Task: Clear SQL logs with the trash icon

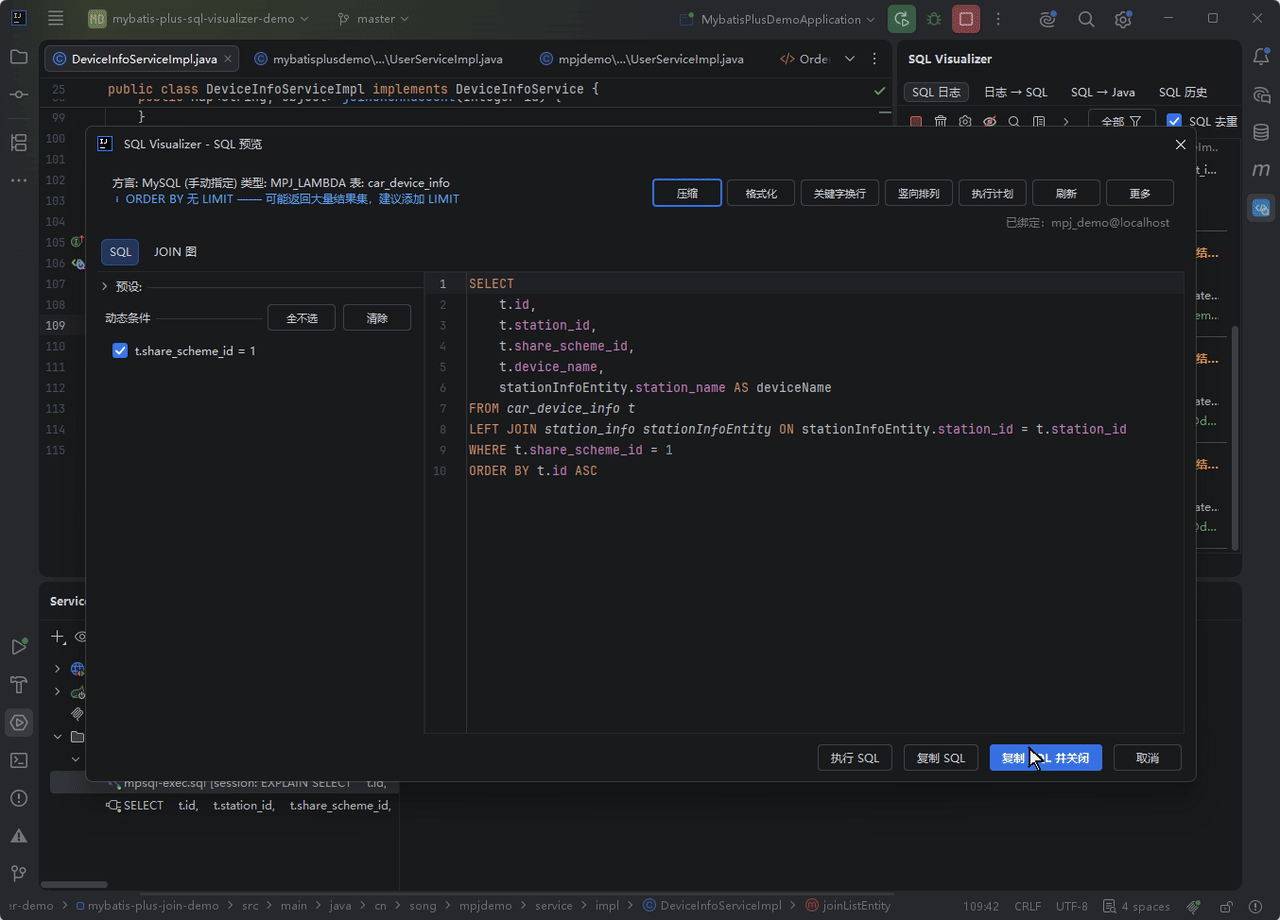Action: click(x=940, y=121)
